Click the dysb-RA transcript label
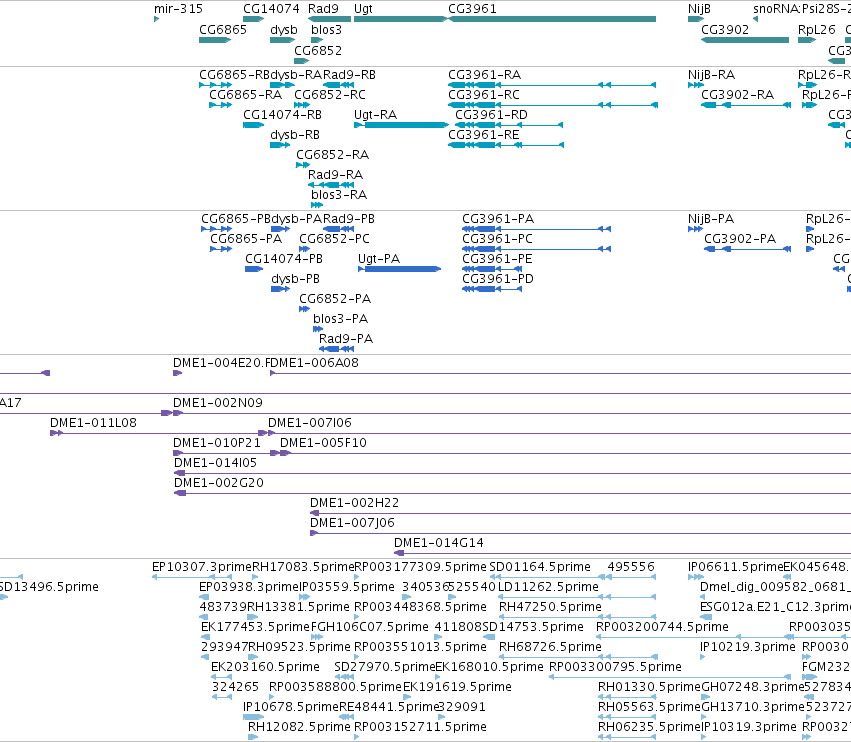Viewport: 851px width, 742px height. [296, 74]
